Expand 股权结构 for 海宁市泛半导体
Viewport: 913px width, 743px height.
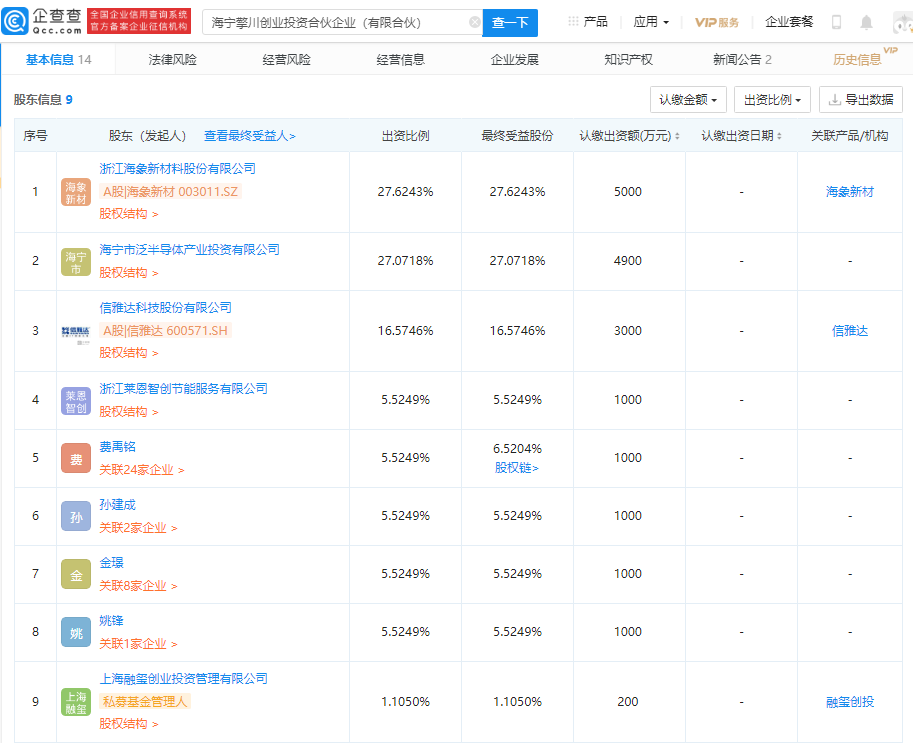point(129,273)
